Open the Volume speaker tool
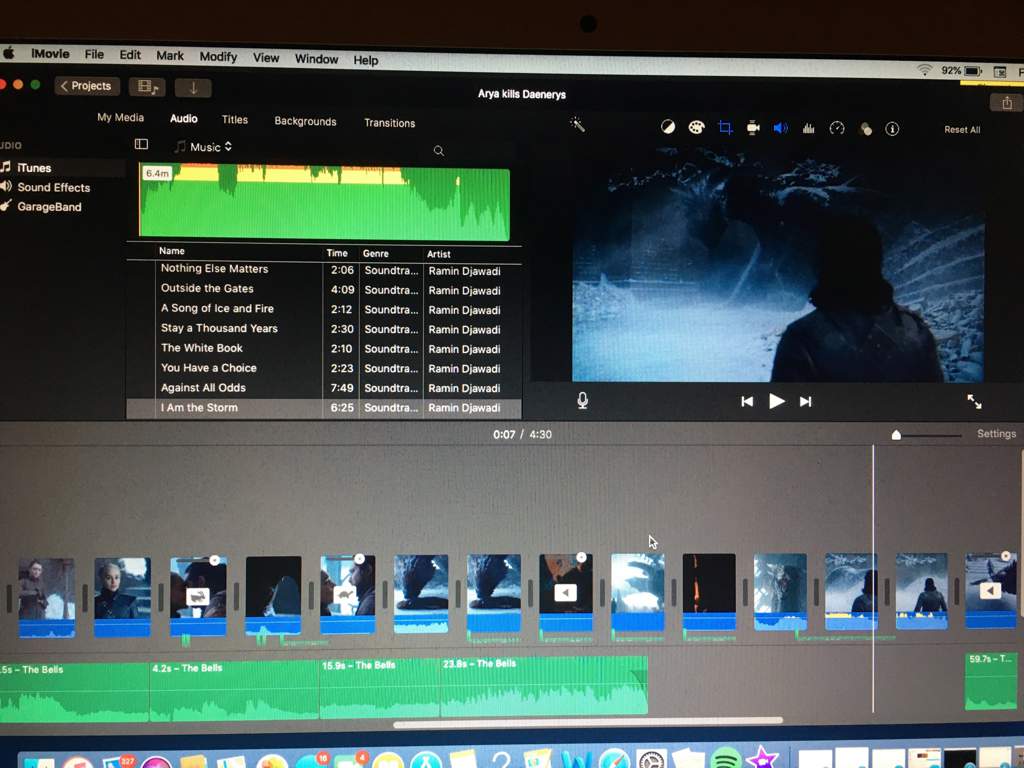Image resolution: width=1024 pixels, height=768 pixels. (781, 128)
